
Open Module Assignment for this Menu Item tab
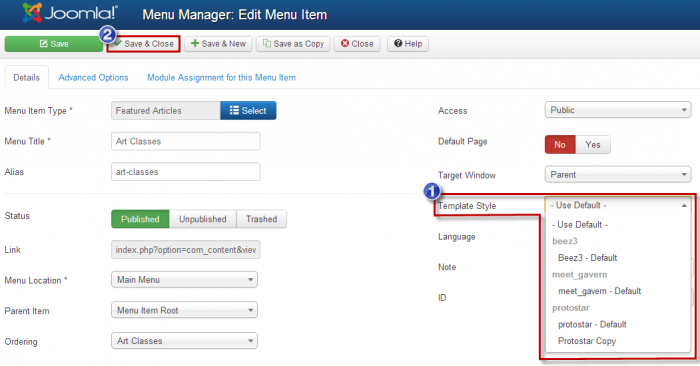(221, 78)
